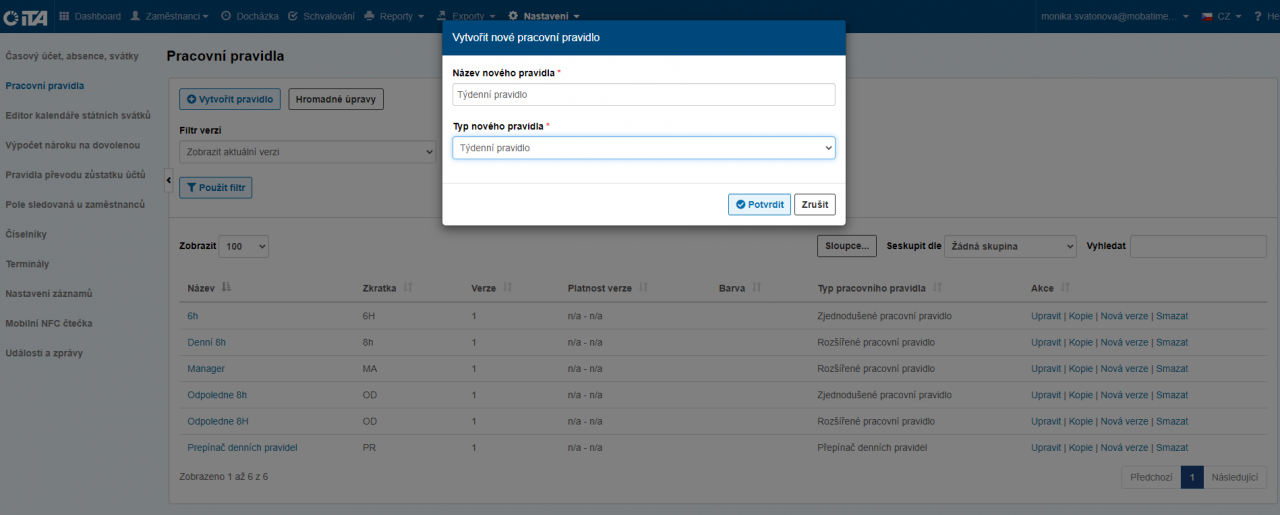Screen dimensions: 1280x515
Task: Cancel the dialog with the Zrušit button
Action: coord(814,204)
